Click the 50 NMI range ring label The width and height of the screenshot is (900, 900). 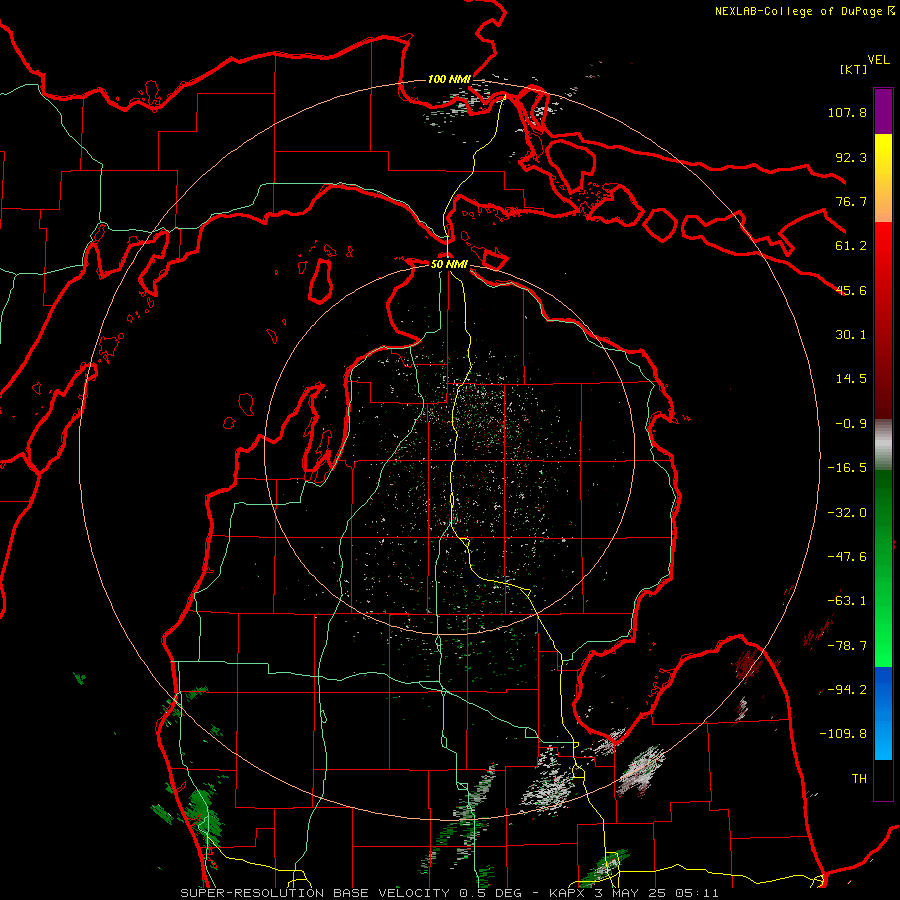pos(449,264)
